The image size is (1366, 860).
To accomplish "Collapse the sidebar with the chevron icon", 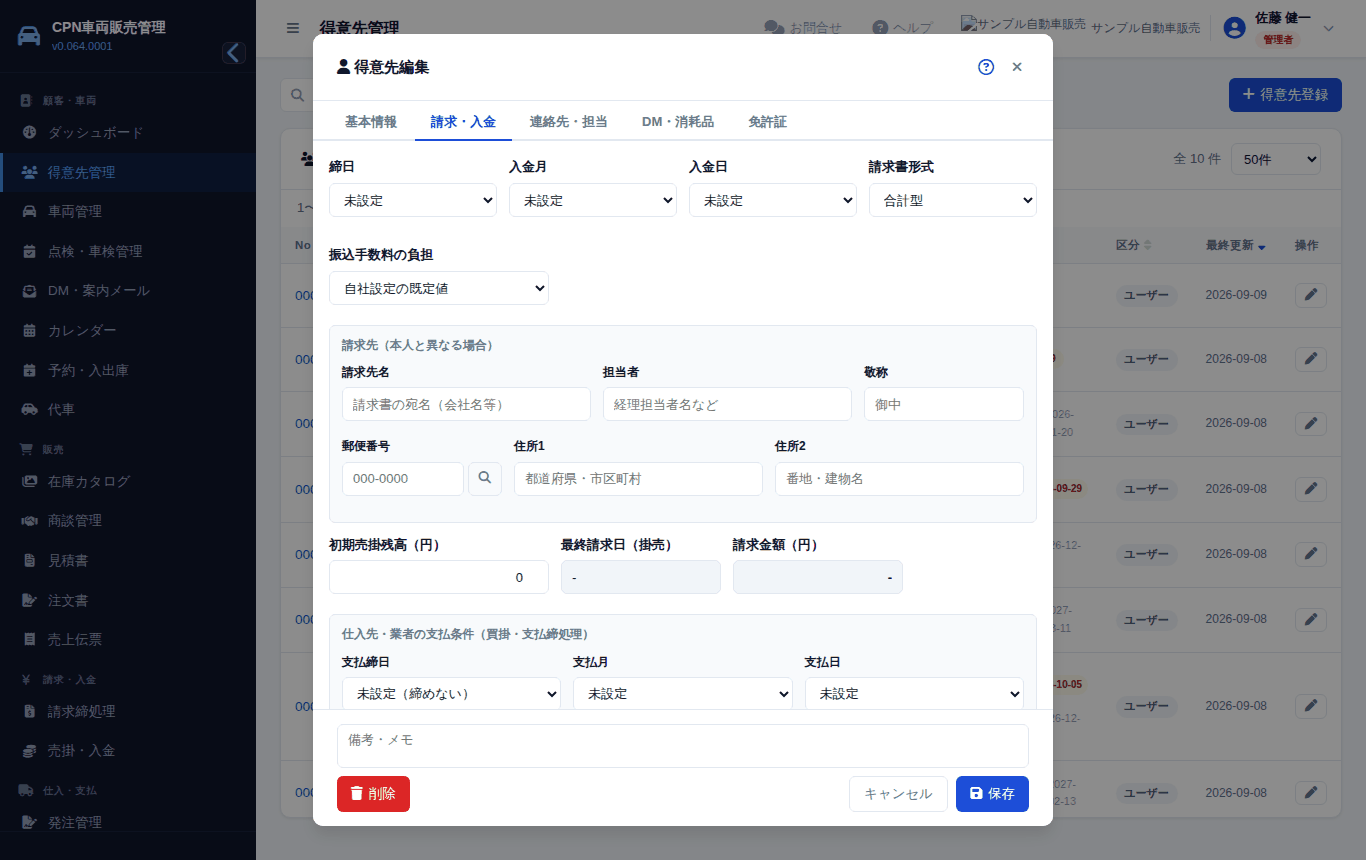I will [x=234, y=53].
